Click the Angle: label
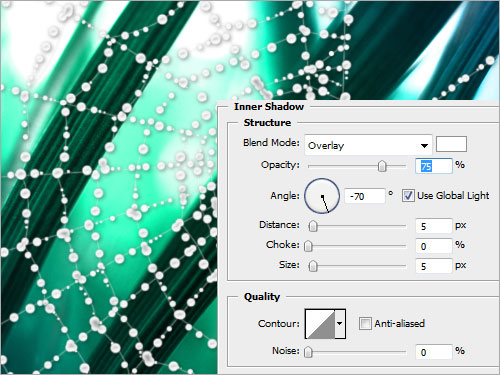 click(285, 196)
